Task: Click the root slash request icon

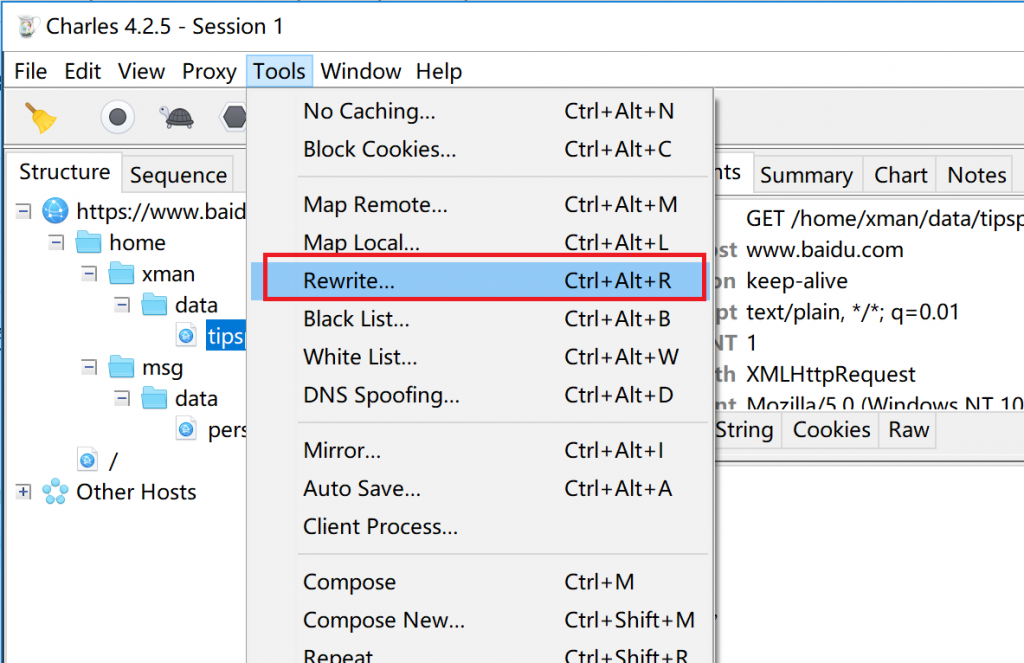Action: (88, 461)
